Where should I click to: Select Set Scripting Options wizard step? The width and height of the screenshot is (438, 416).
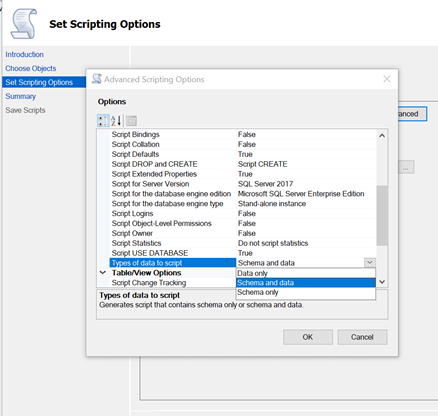pos(44,82)
